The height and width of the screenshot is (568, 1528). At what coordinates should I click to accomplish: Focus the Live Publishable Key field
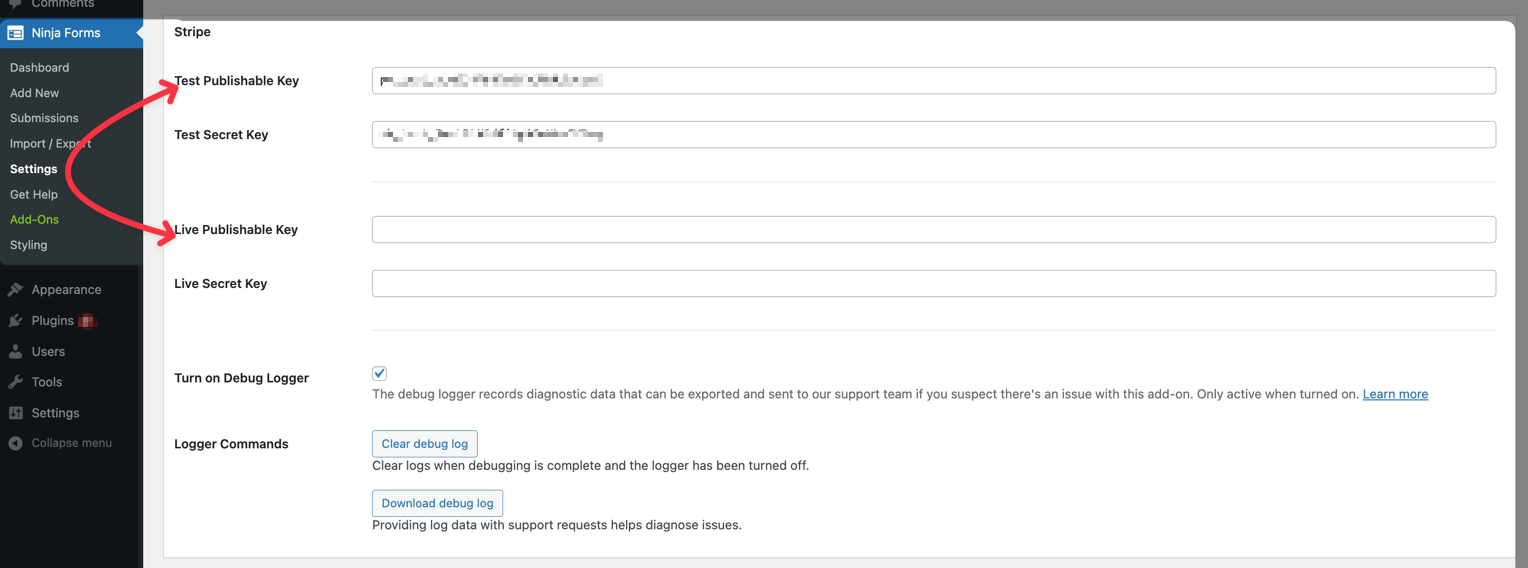933,230
